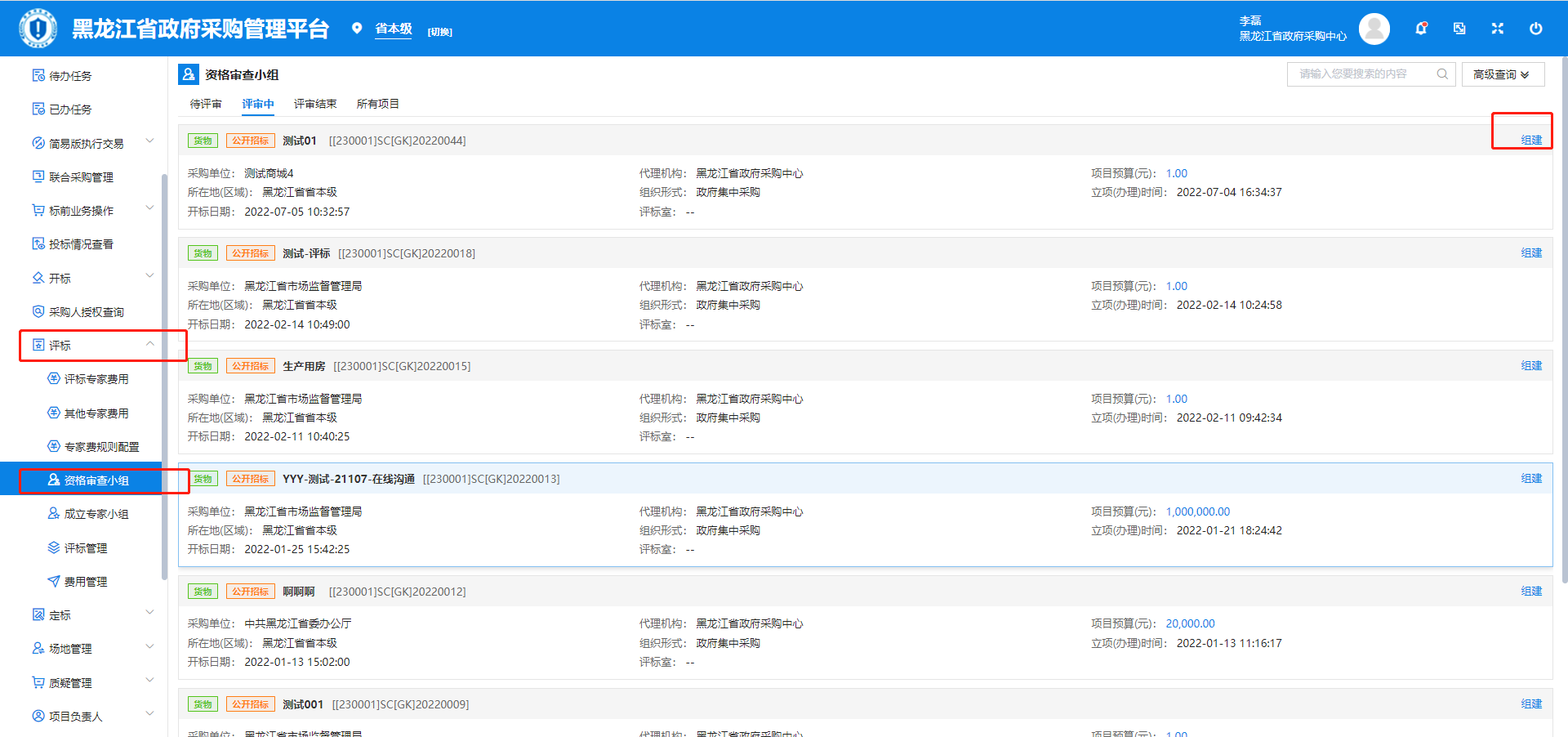Click the 评标管理 layers icon
Screen dimensions: 1568x737
click(54, 547)
